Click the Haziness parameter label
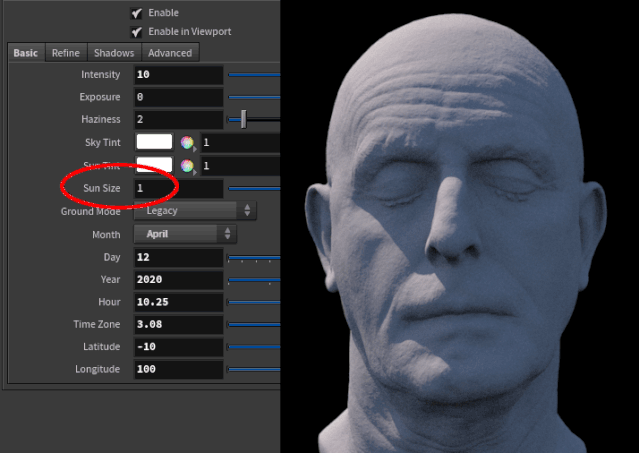The image size is (639, 453). (101, 119)
